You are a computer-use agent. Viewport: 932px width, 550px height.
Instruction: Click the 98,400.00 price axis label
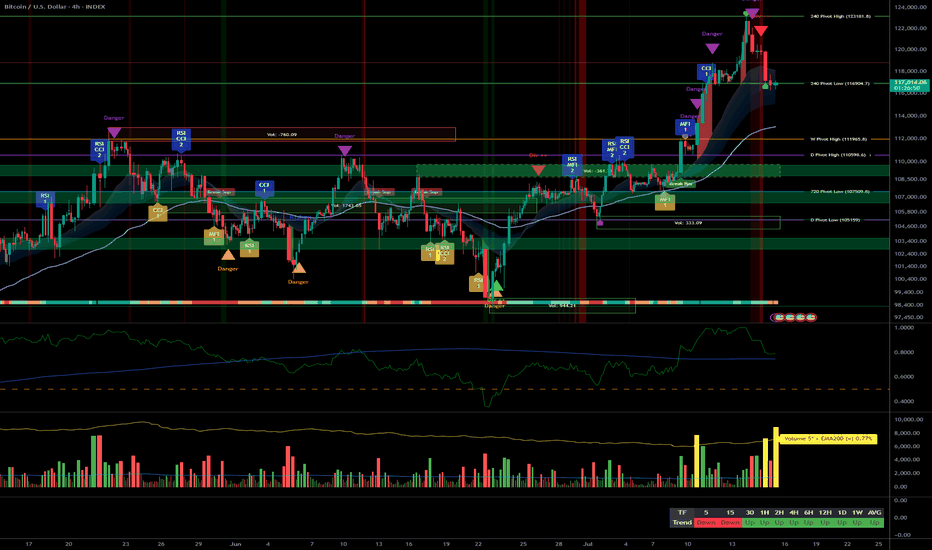910,305
